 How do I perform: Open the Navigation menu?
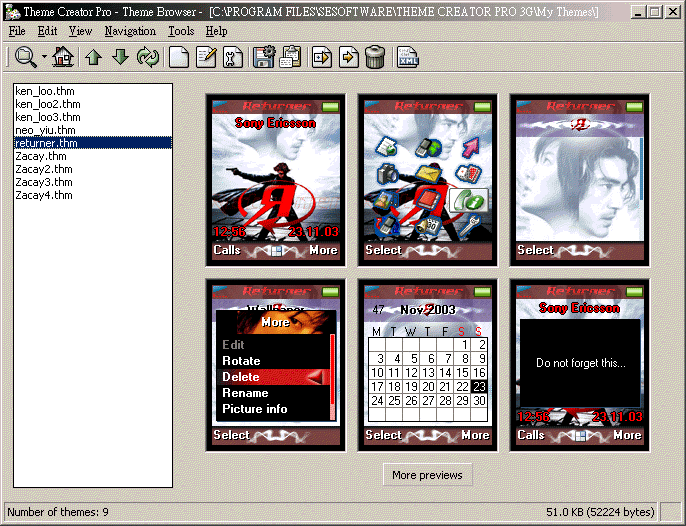(x=130, y=31)
